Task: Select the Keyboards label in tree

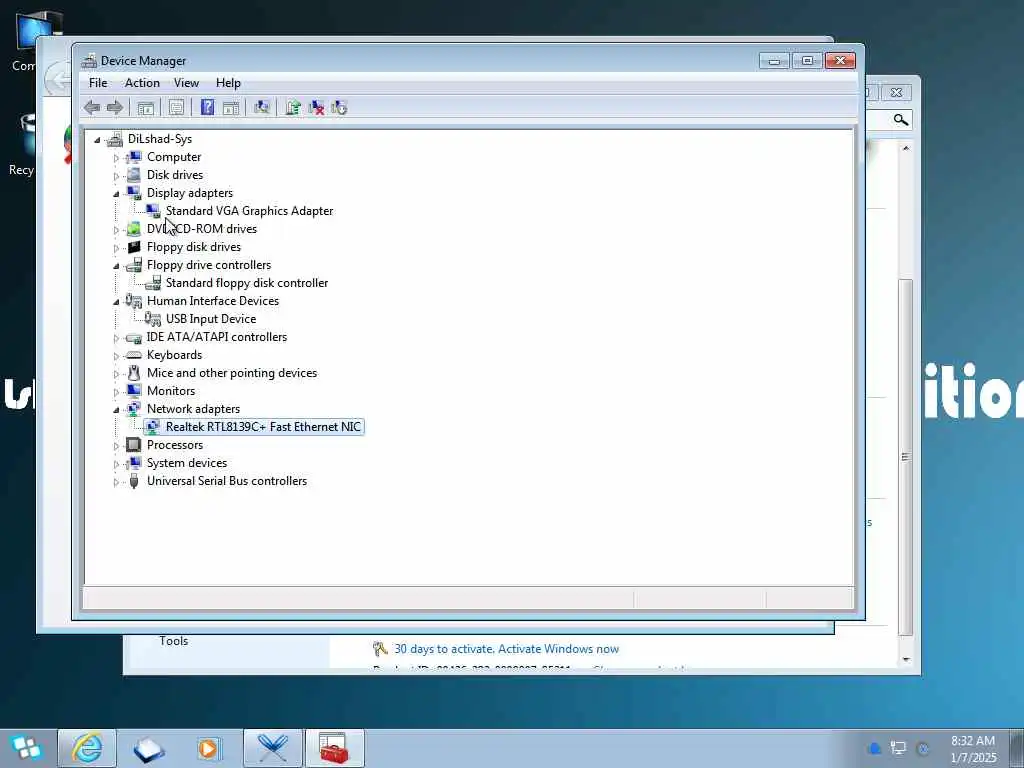Action: [174, 355]
